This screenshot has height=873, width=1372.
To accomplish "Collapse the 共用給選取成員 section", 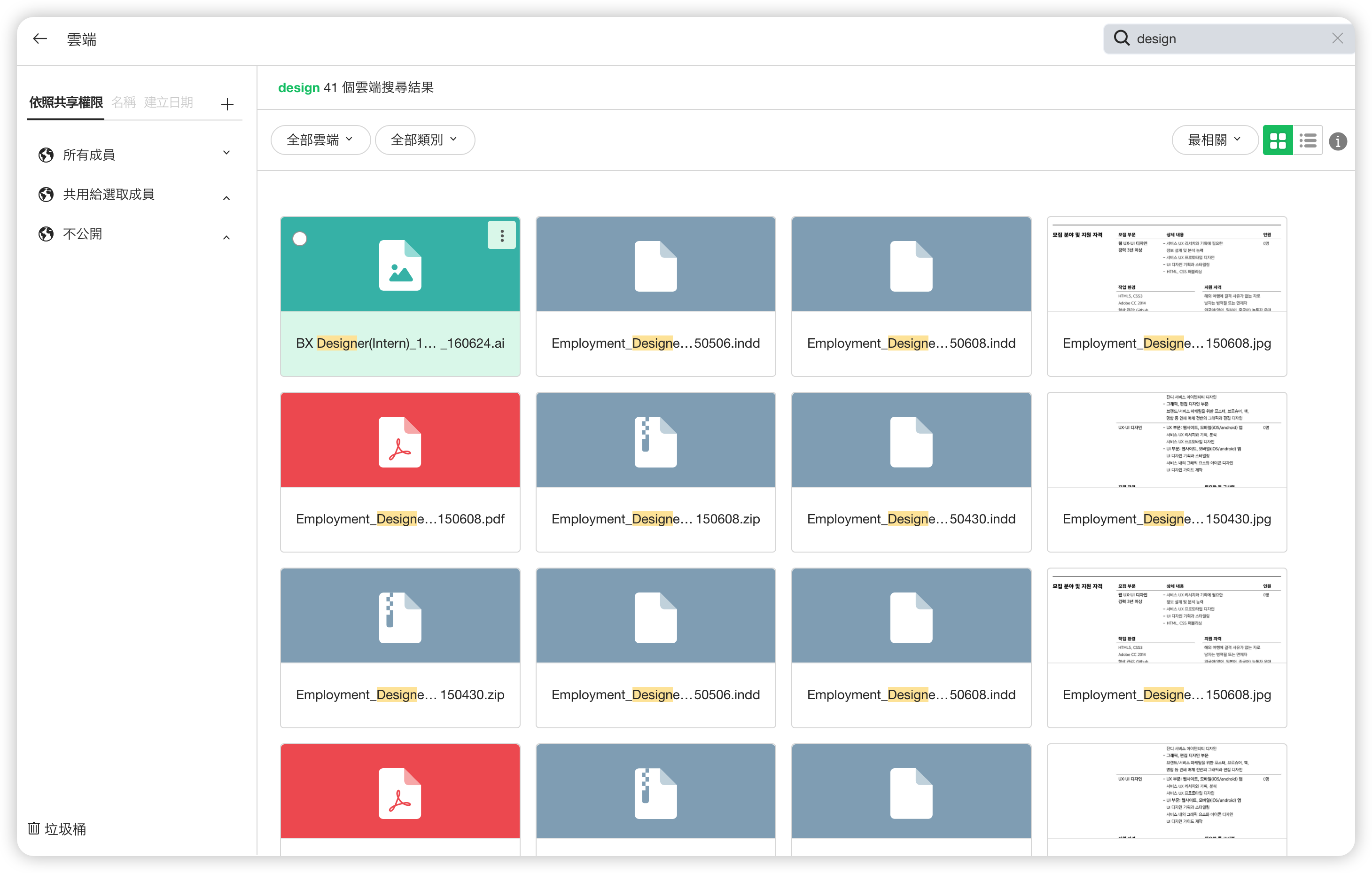I will [226, 198].
